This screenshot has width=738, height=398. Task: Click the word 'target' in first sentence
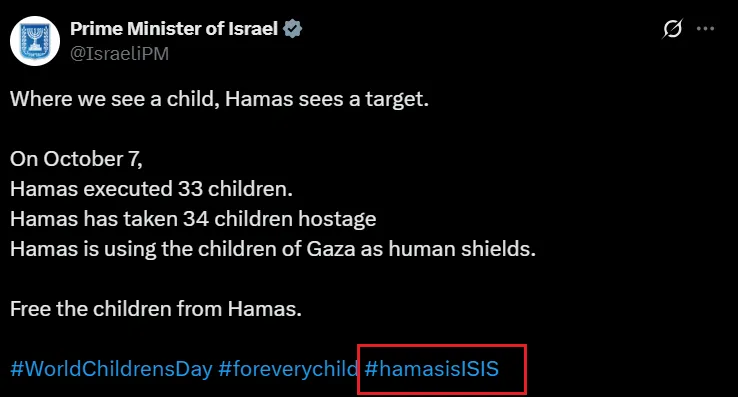pos(394,100)
